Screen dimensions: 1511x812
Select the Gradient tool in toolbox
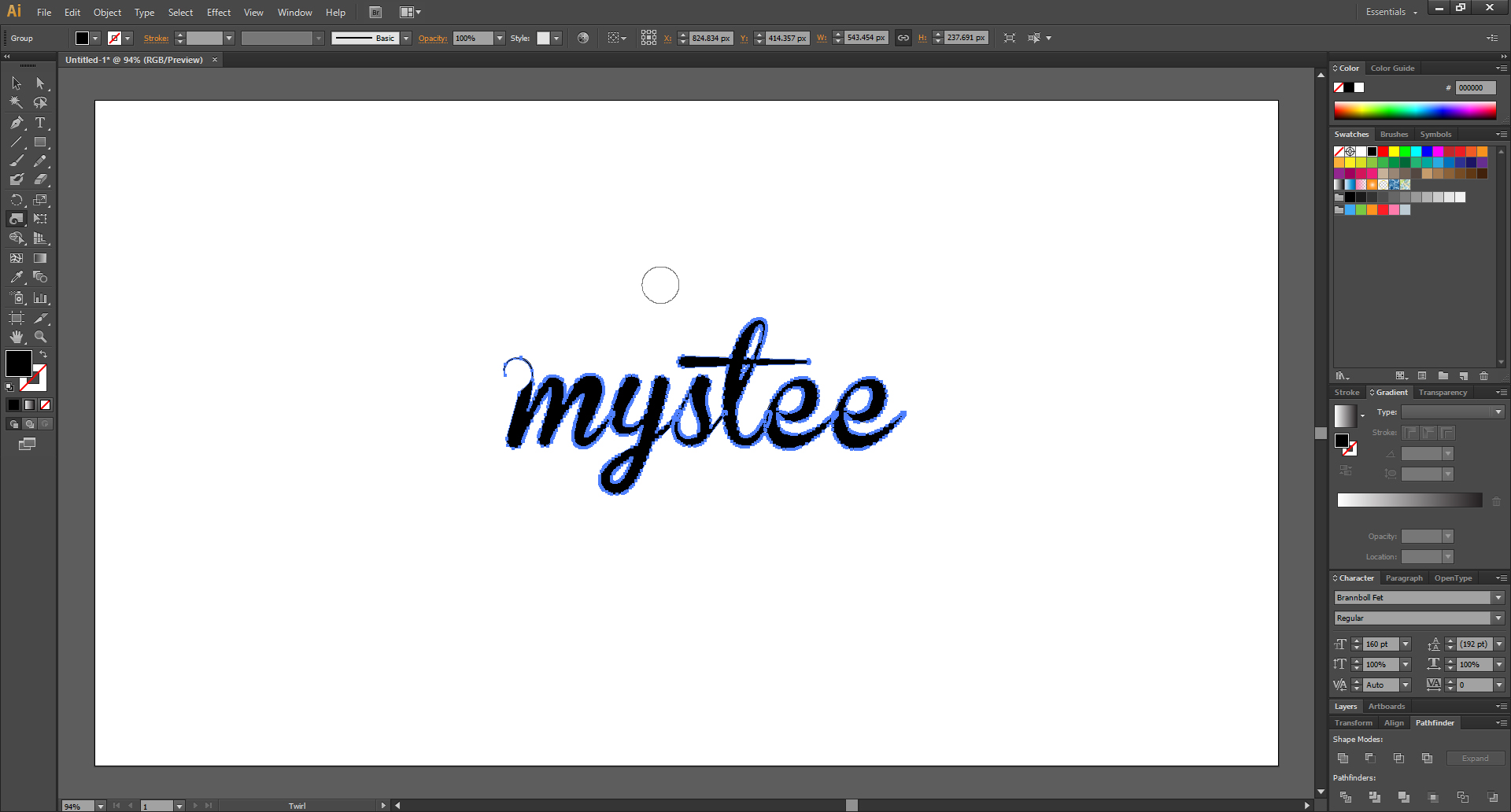[x=40, y=258]
